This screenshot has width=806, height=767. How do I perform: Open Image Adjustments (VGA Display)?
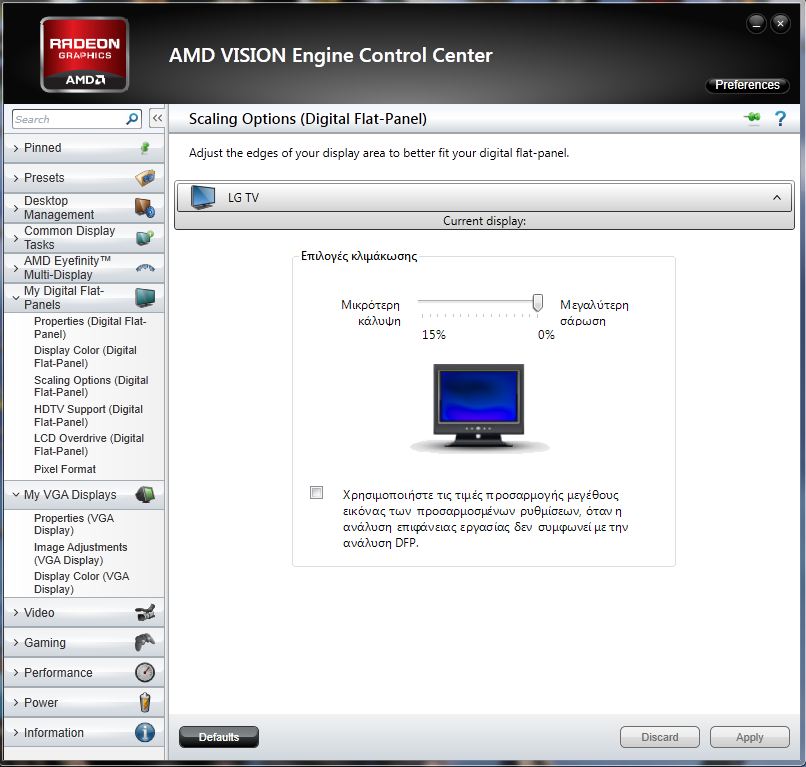(x=80, y=553)
